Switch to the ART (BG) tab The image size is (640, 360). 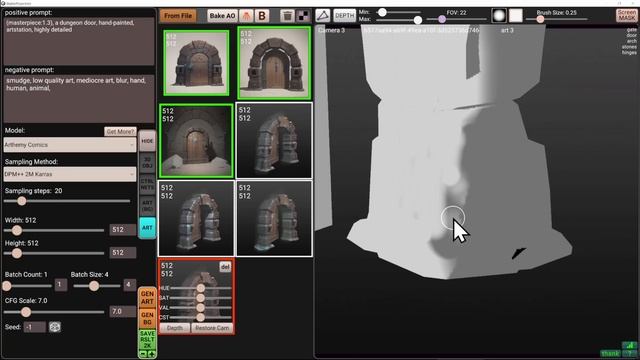point(147,206)
